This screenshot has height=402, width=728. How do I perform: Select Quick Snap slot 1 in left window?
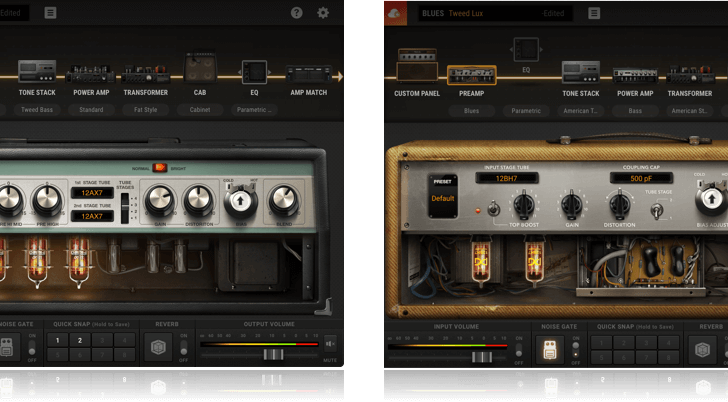(58, 340)
